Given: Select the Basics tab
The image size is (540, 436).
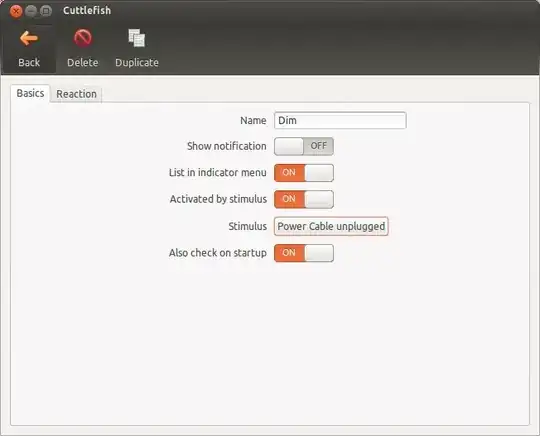Looking at the screenshot, I should [x=30, y=93].
